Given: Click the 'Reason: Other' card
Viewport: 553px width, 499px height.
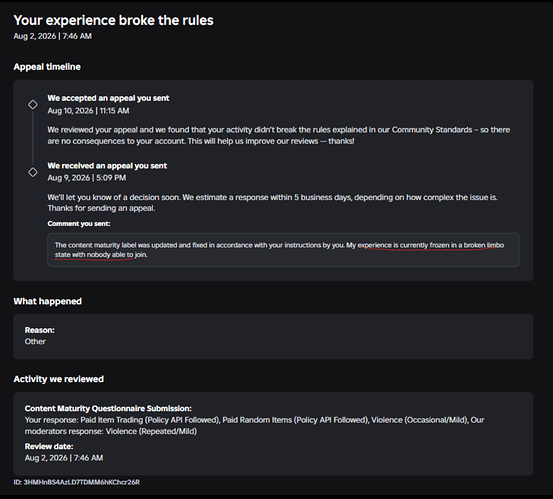Looking at the screenshot, I should [x=273, y=336].
